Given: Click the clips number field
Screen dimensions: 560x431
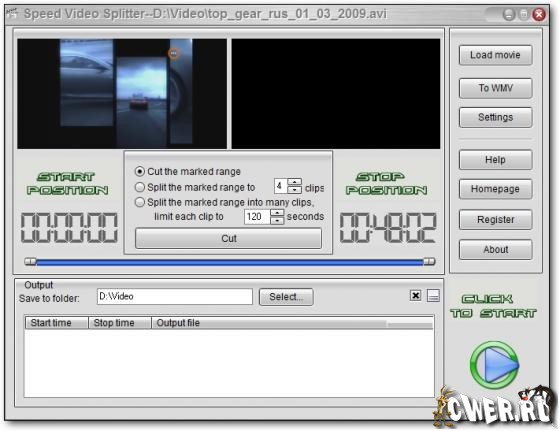Looking at the screenshot, I should pos(281,186).
